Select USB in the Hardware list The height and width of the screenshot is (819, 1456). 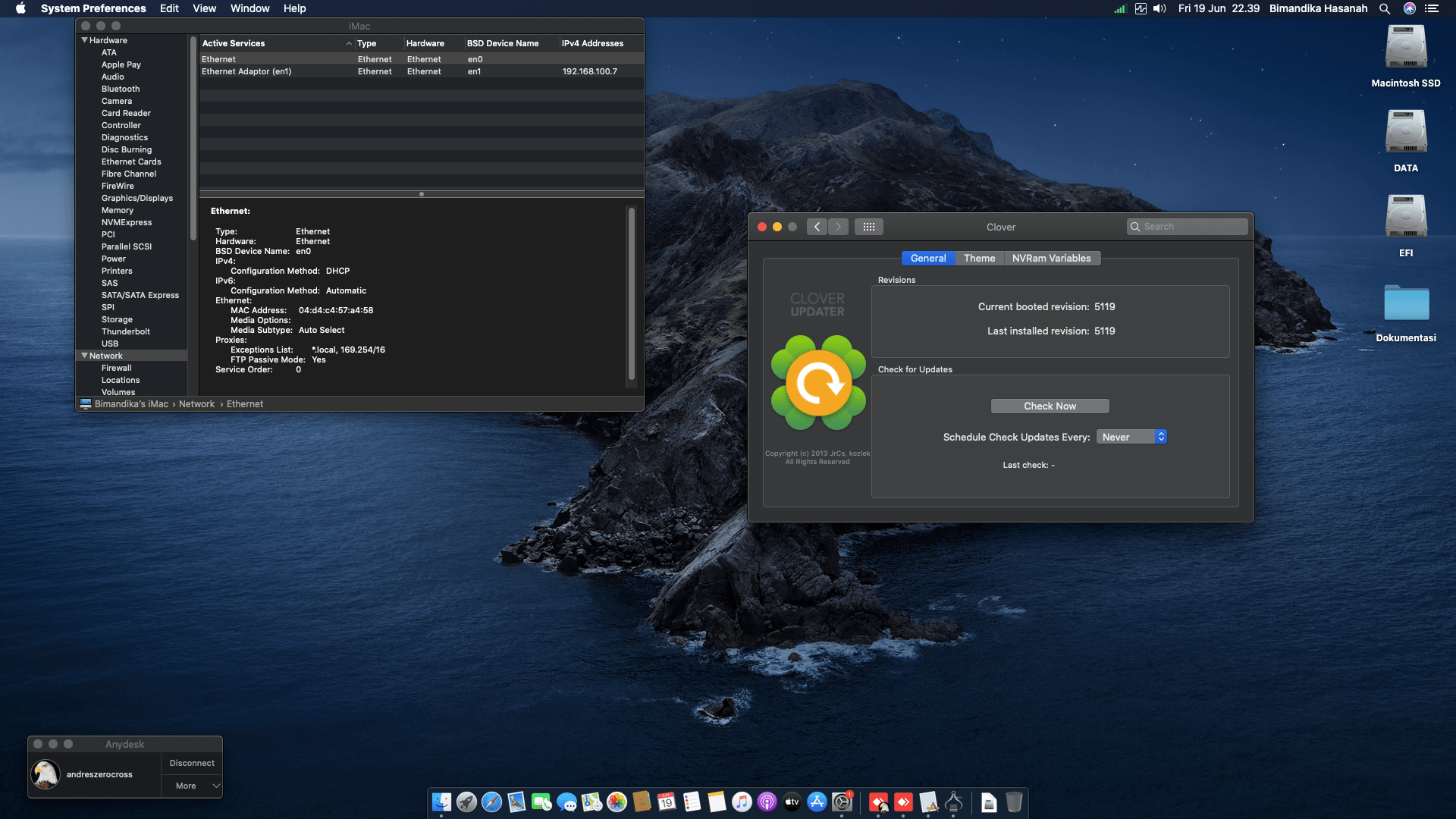click(x=110, y=344)
